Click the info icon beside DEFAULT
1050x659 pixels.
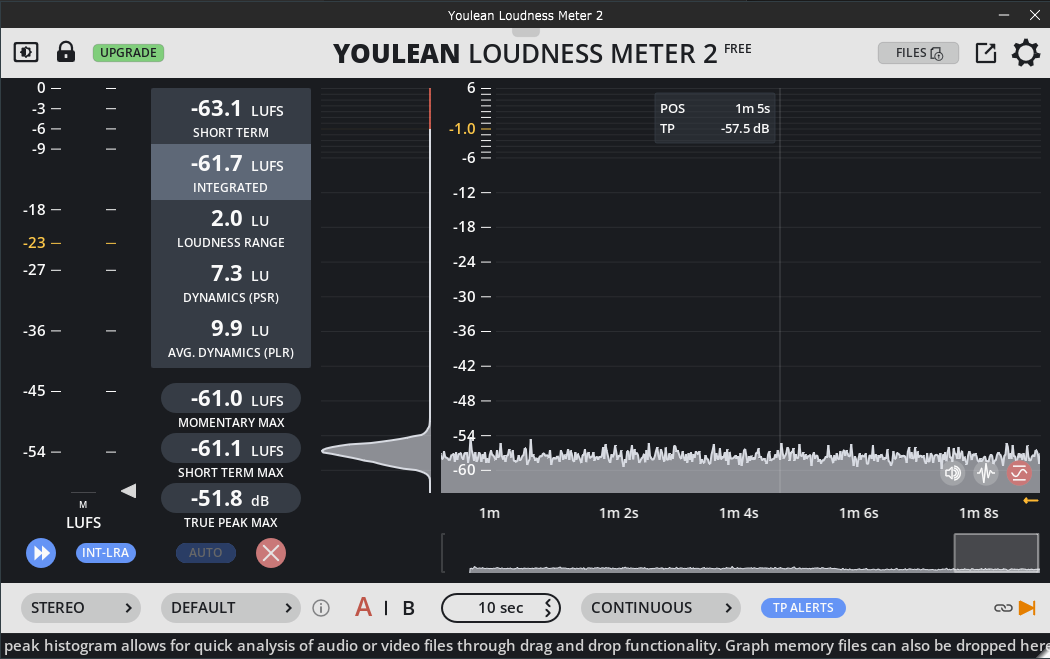[x=321, y=608]
